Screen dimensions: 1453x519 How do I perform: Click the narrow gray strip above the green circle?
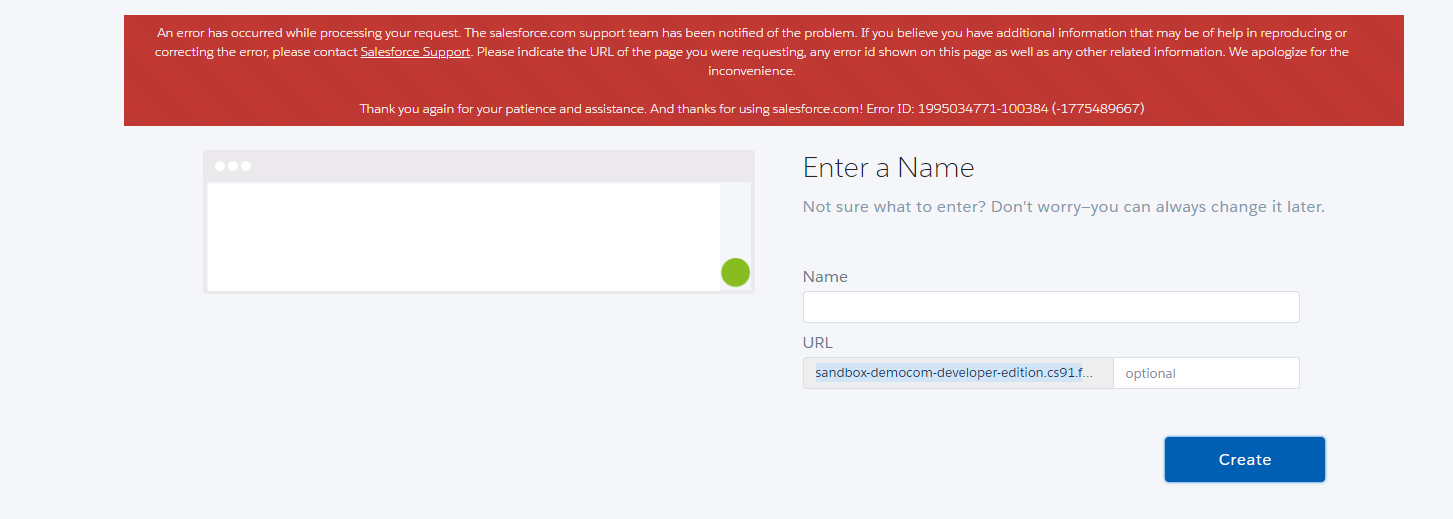coord(735,218)
